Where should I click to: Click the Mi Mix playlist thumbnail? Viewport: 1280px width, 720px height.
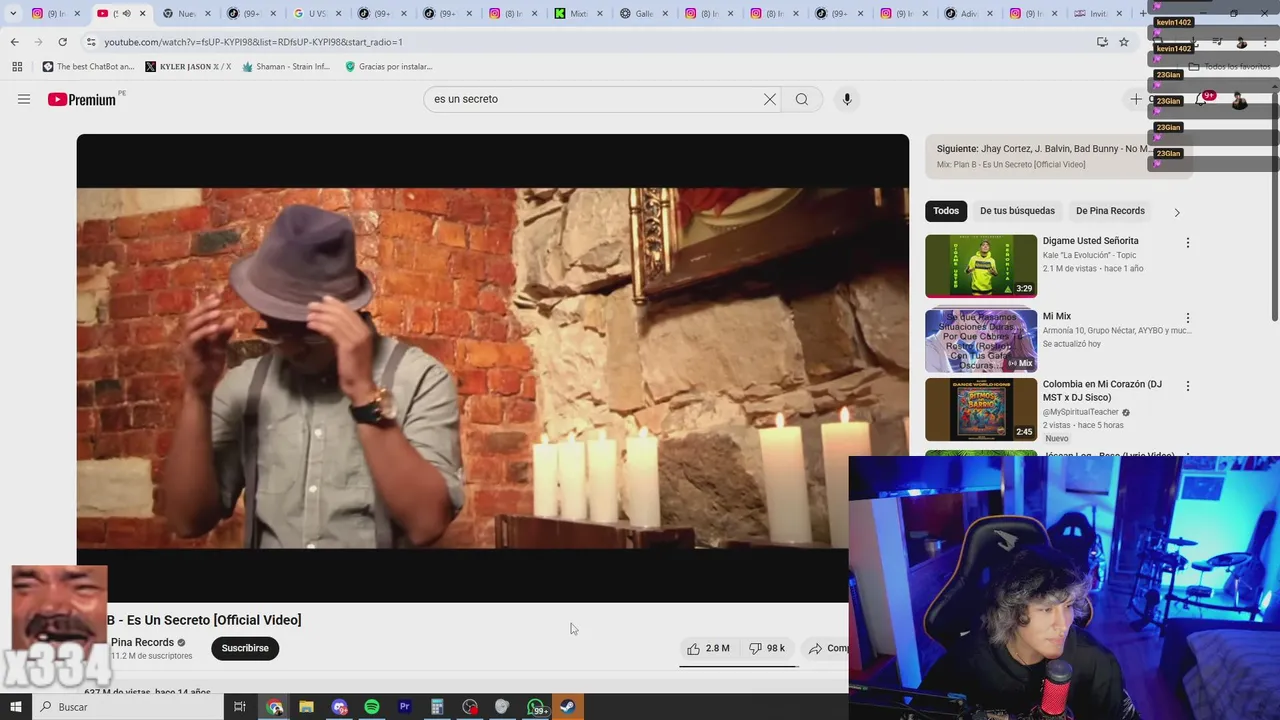coord(981,341)
